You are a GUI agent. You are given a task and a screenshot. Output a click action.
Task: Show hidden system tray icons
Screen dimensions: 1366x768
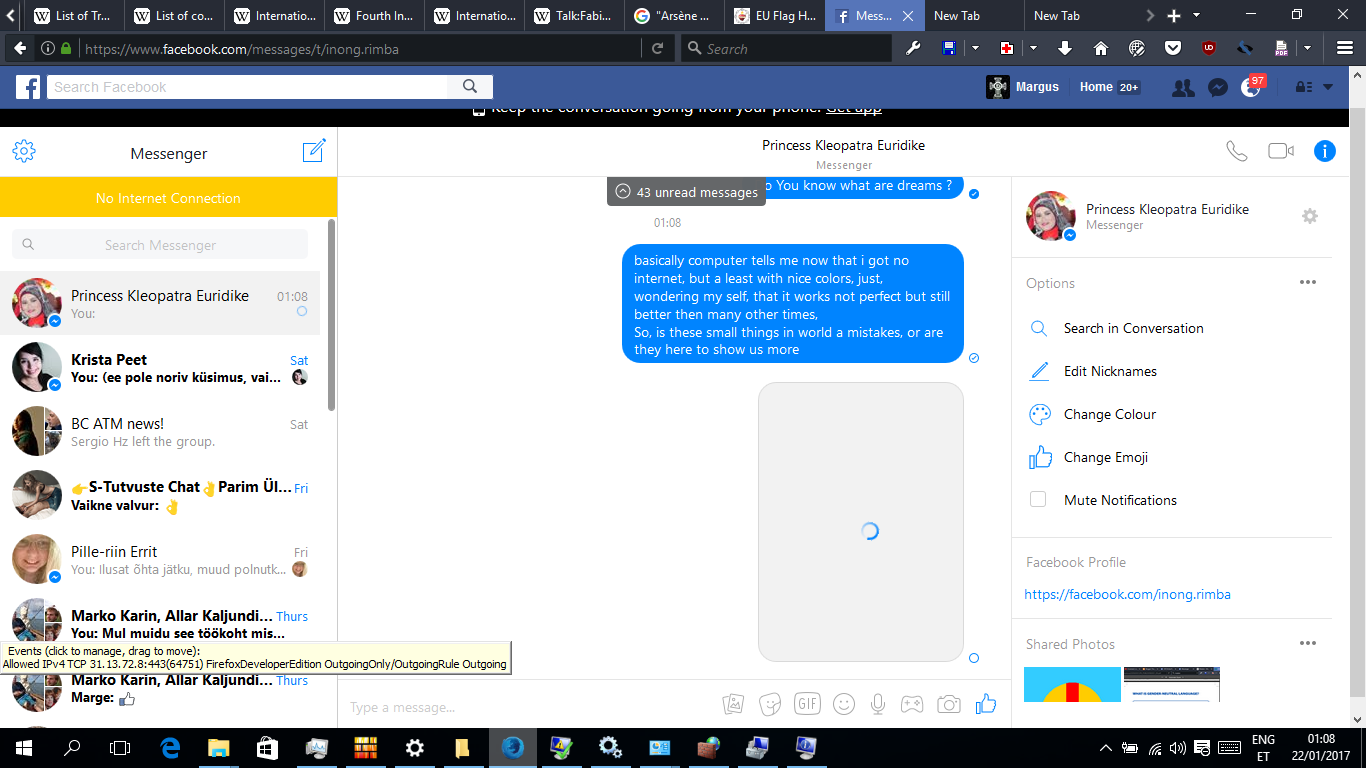[1106, 747]
